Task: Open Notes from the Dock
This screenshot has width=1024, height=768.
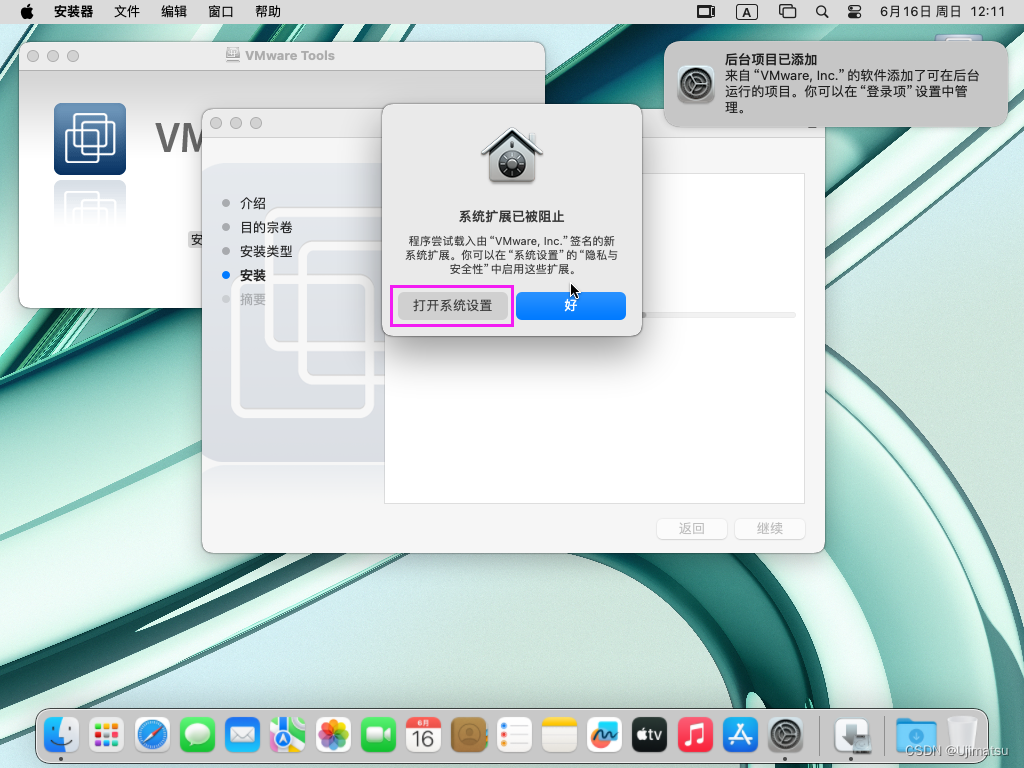Action: click(559, 735)
